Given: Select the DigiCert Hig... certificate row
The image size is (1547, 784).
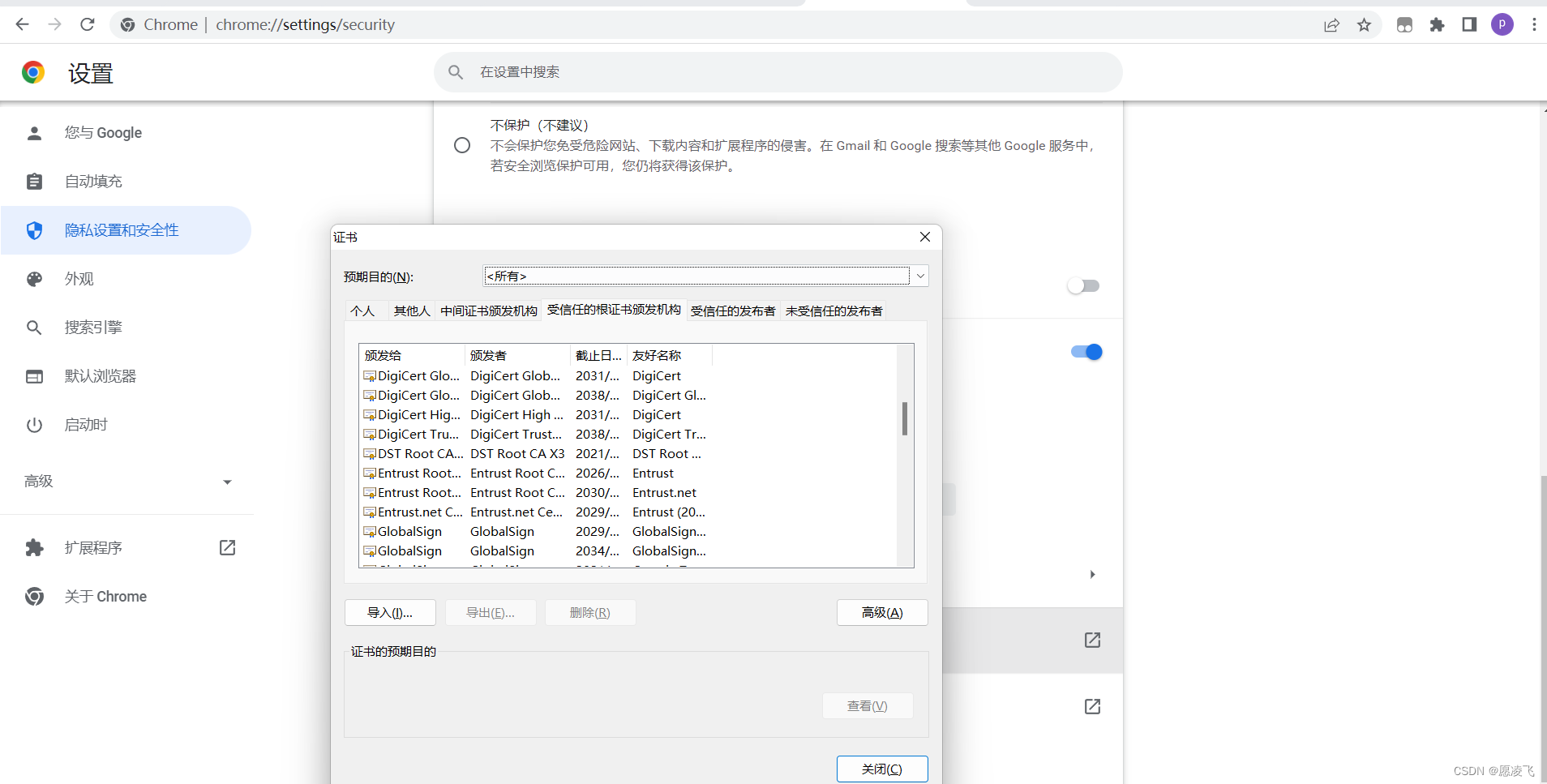Looking at the screenshot, I should (x=537, y=415).
